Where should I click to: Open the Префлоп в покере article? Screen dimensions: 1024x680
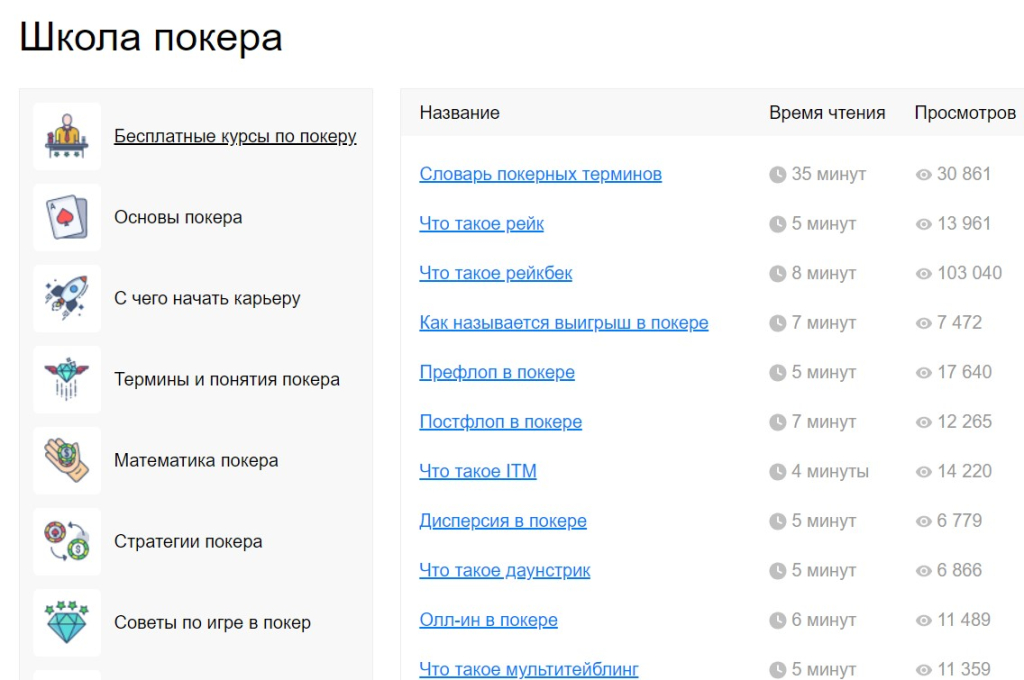[497, 372]
